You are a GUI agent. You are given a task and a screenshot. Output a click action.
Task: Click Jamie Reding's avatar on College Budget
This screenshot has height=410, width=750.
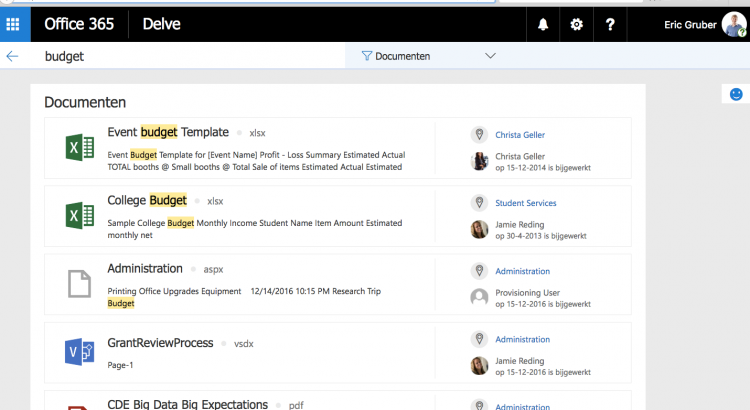(x=479, y=230)
